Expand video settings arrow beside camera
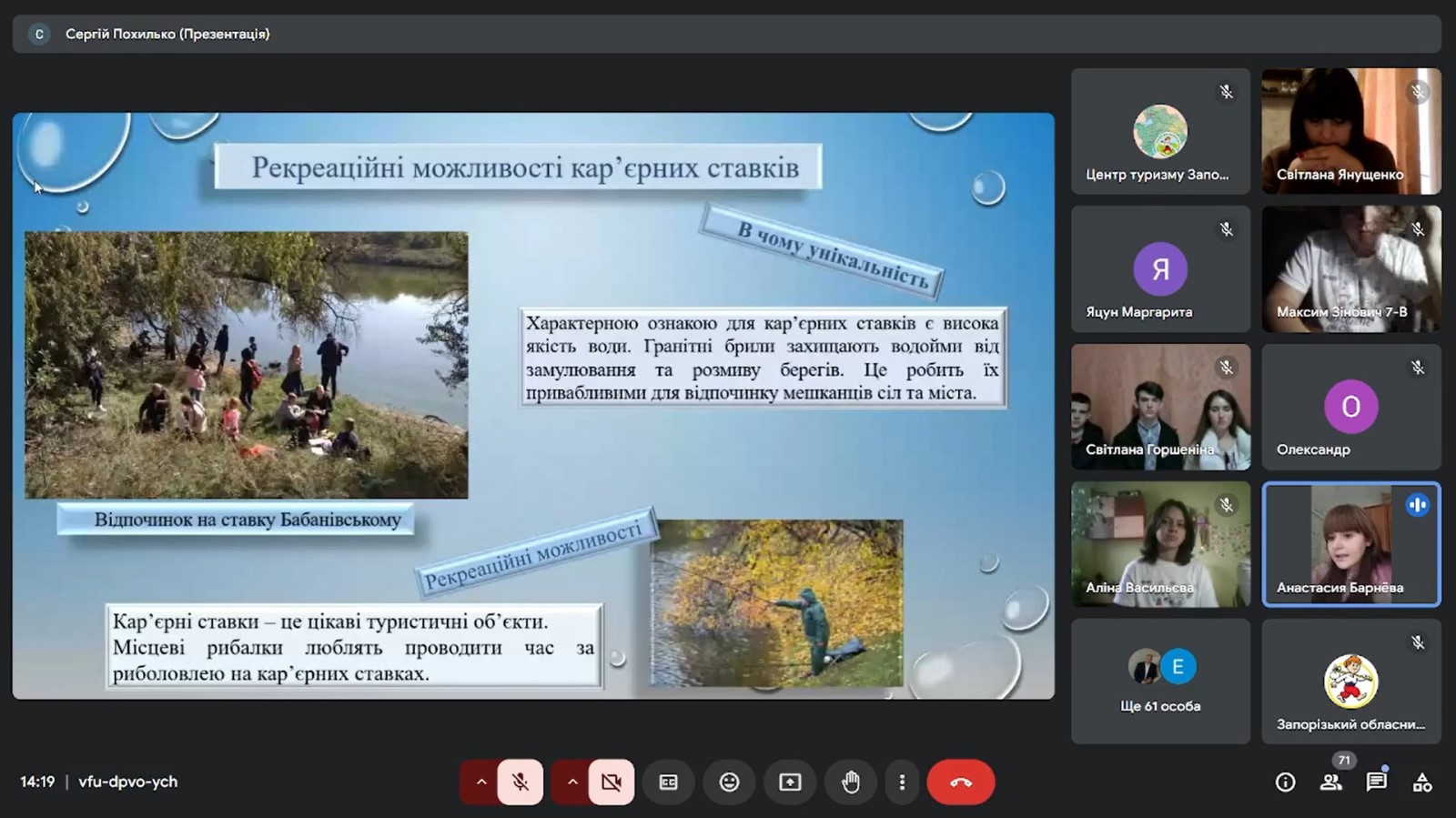 pos(571,783)
